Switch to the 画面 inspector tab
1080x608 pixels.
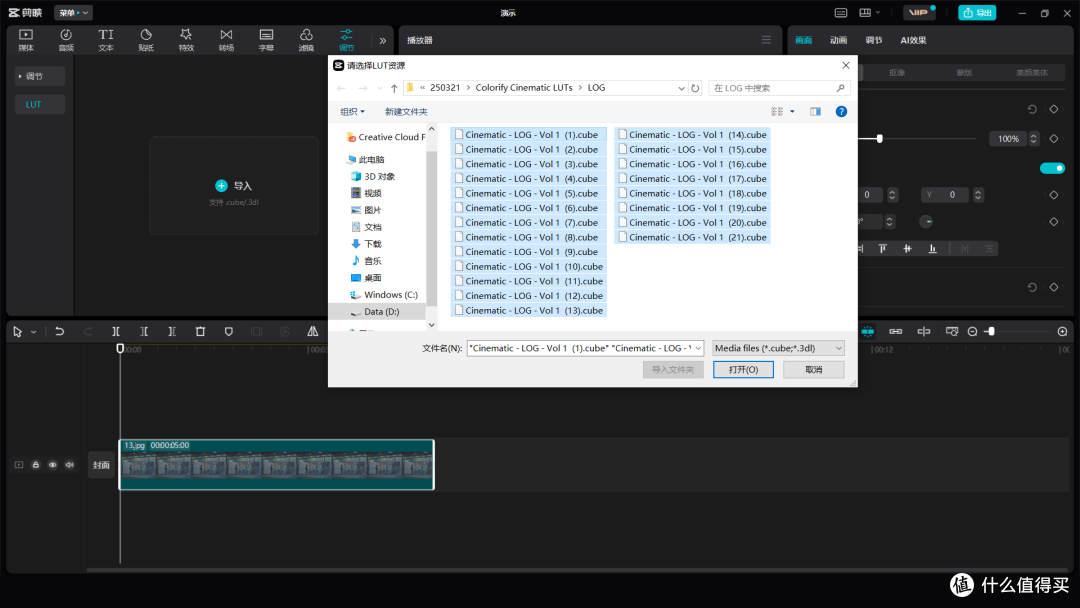click(x=803, y=40)
